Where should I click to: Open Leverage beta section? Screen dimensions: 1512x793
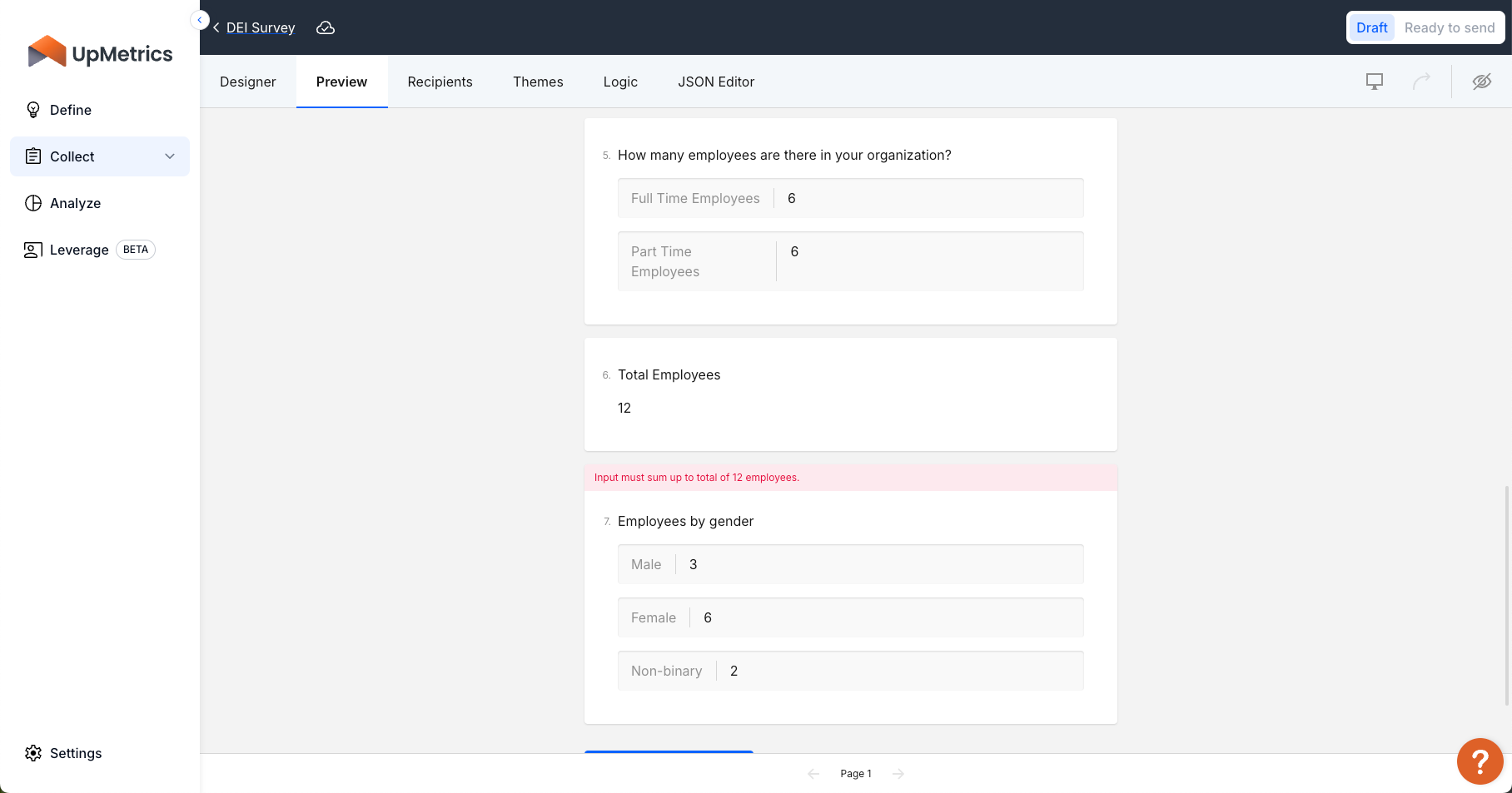[x=79, y=250]
